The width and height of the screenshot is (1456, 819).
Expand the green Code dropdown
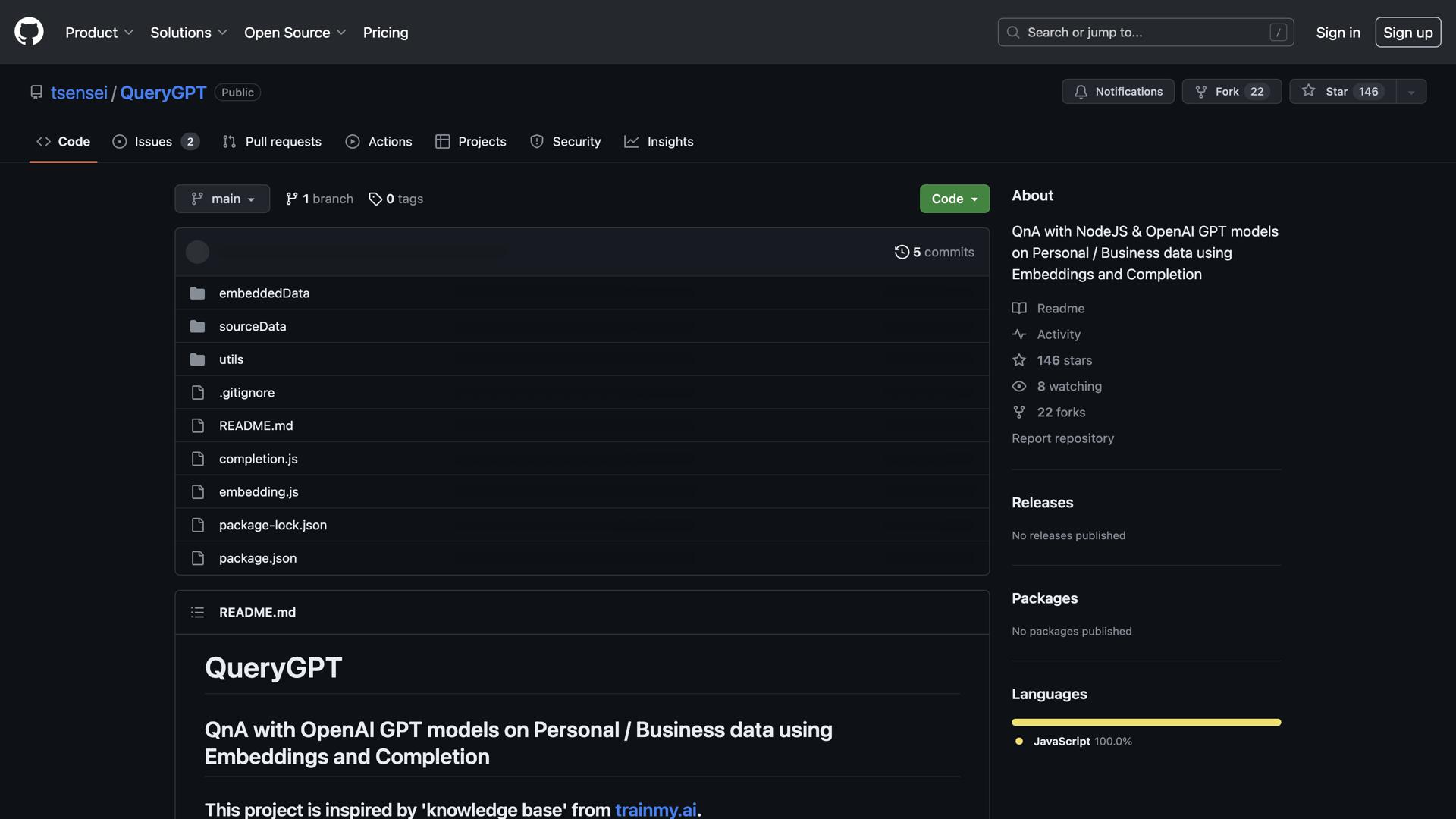coord(954,199)
